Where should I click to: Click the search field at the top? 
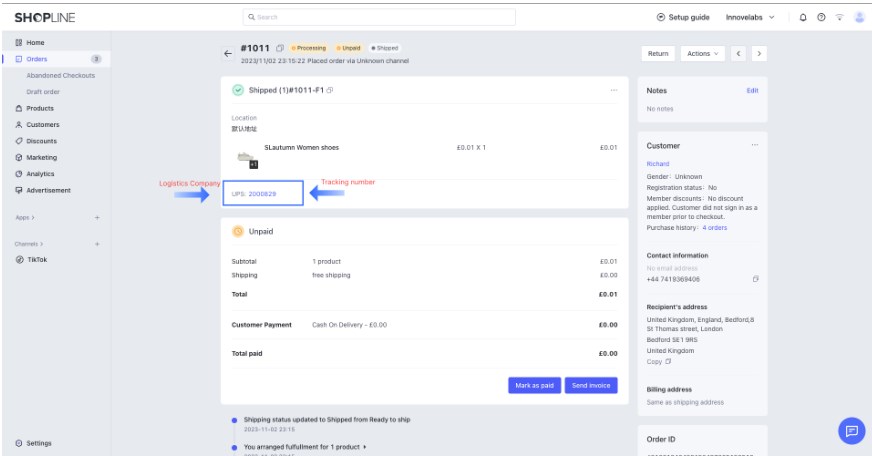(x=379, y=17)
